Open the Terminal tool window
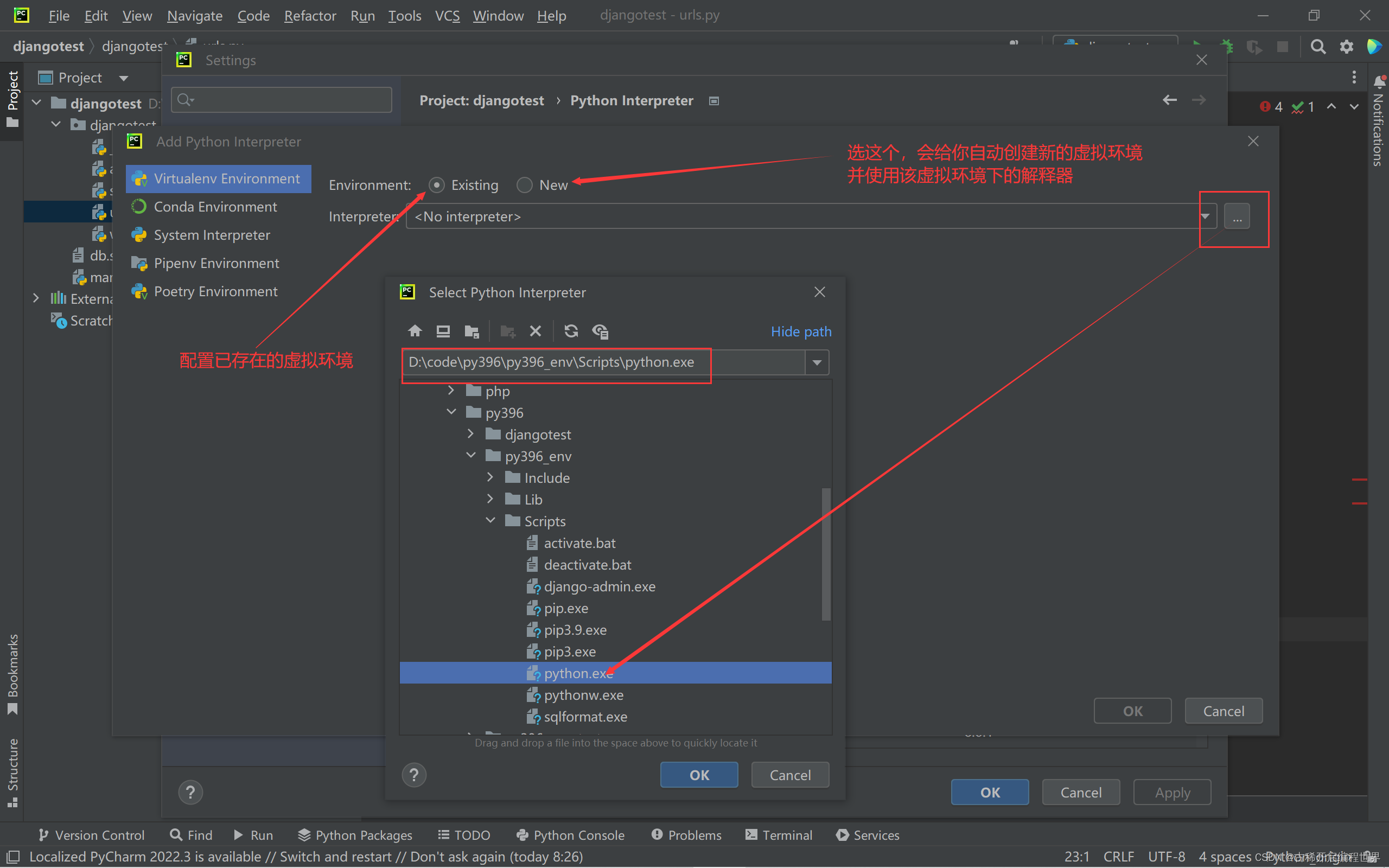This screenshot has width=1389, height=868. 778,835
